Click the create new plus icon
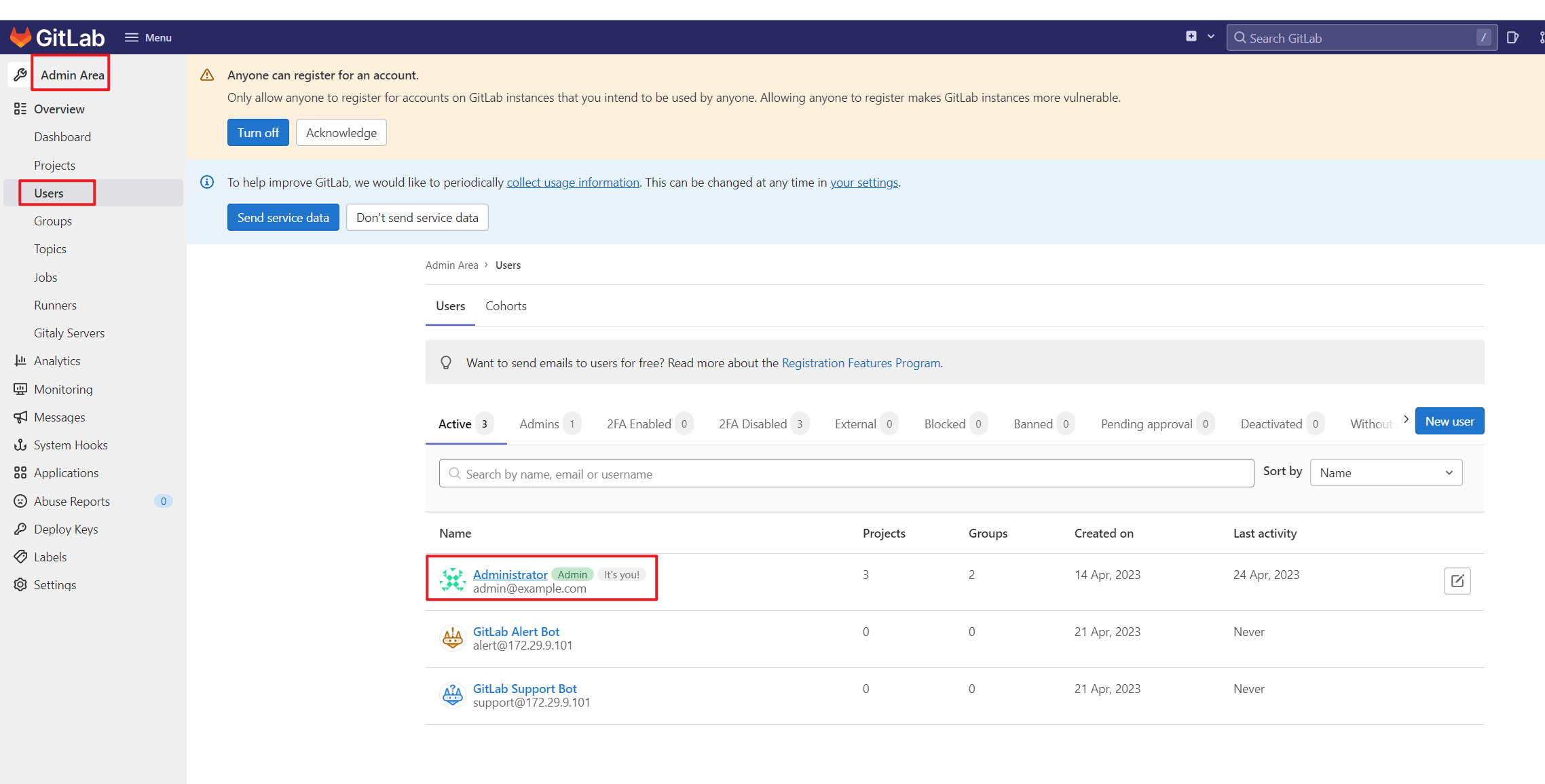This screenshot has height=784, width=1545. tap(1191, 37)
